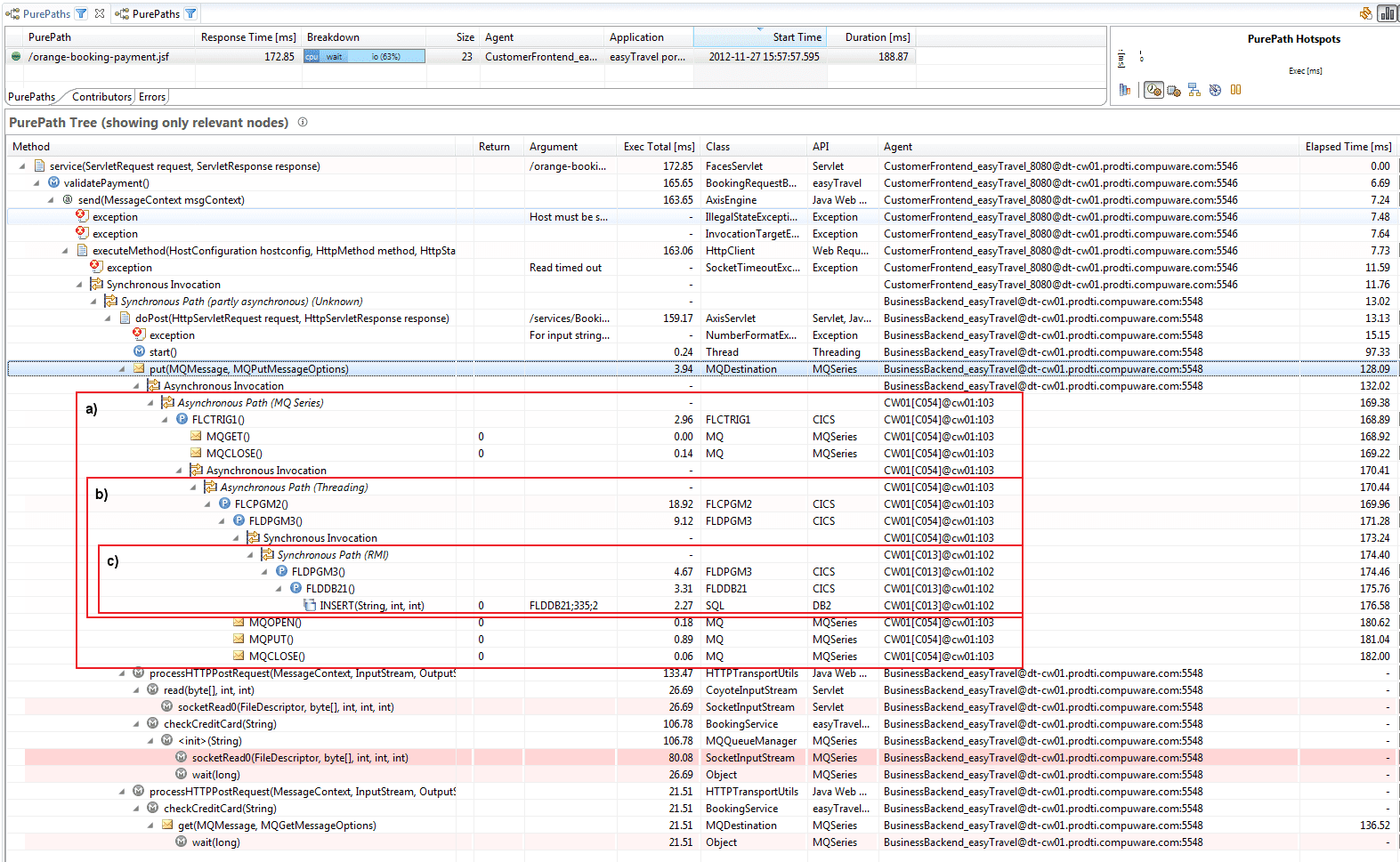Collapse the send(MessageContext msgContext) node
Image resolution: width=1400 pixels, height=862 pixels.
point(51,199)
